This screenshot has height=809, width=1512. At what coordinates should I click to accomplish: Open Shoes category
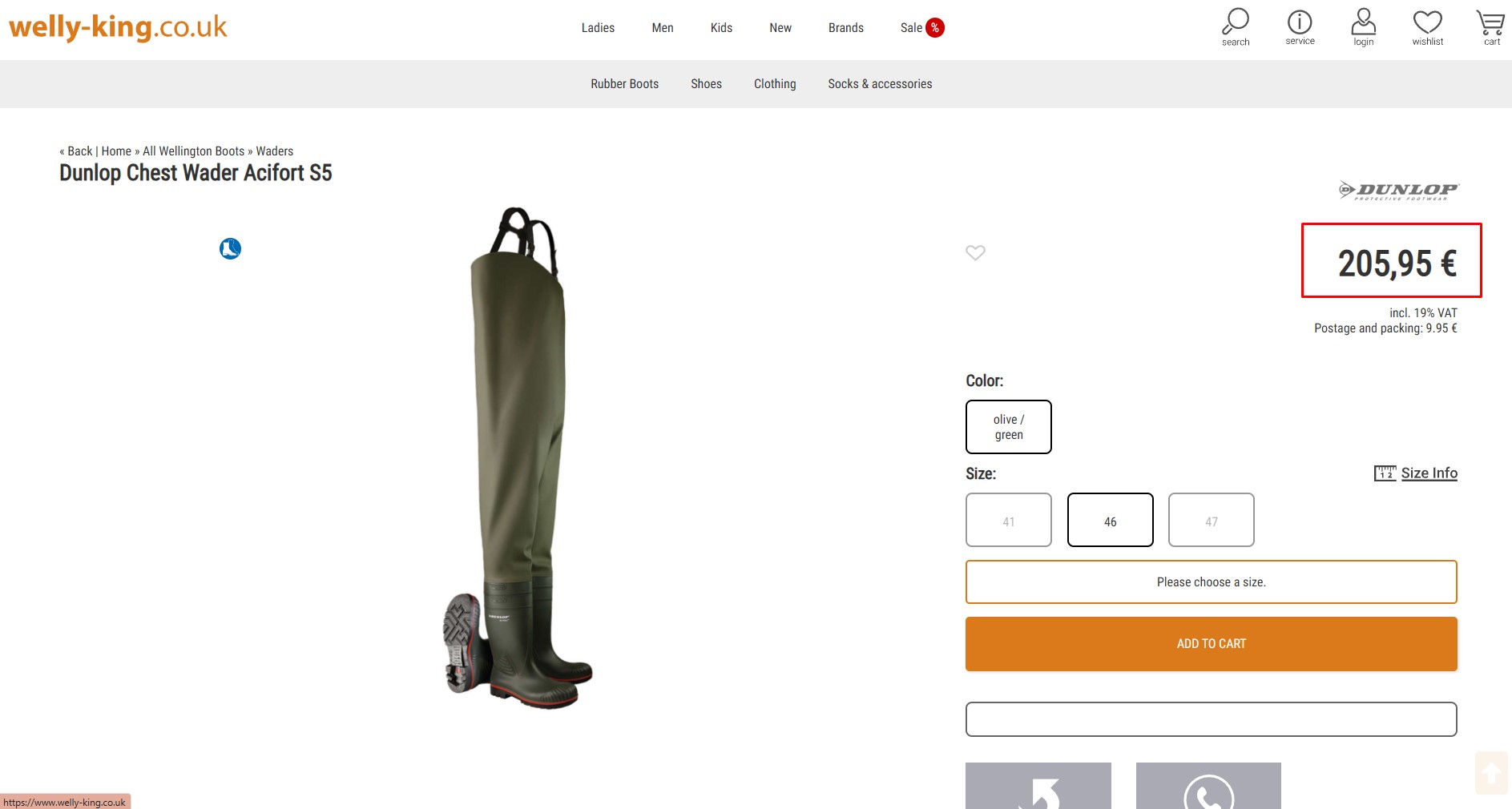point(706,84)
